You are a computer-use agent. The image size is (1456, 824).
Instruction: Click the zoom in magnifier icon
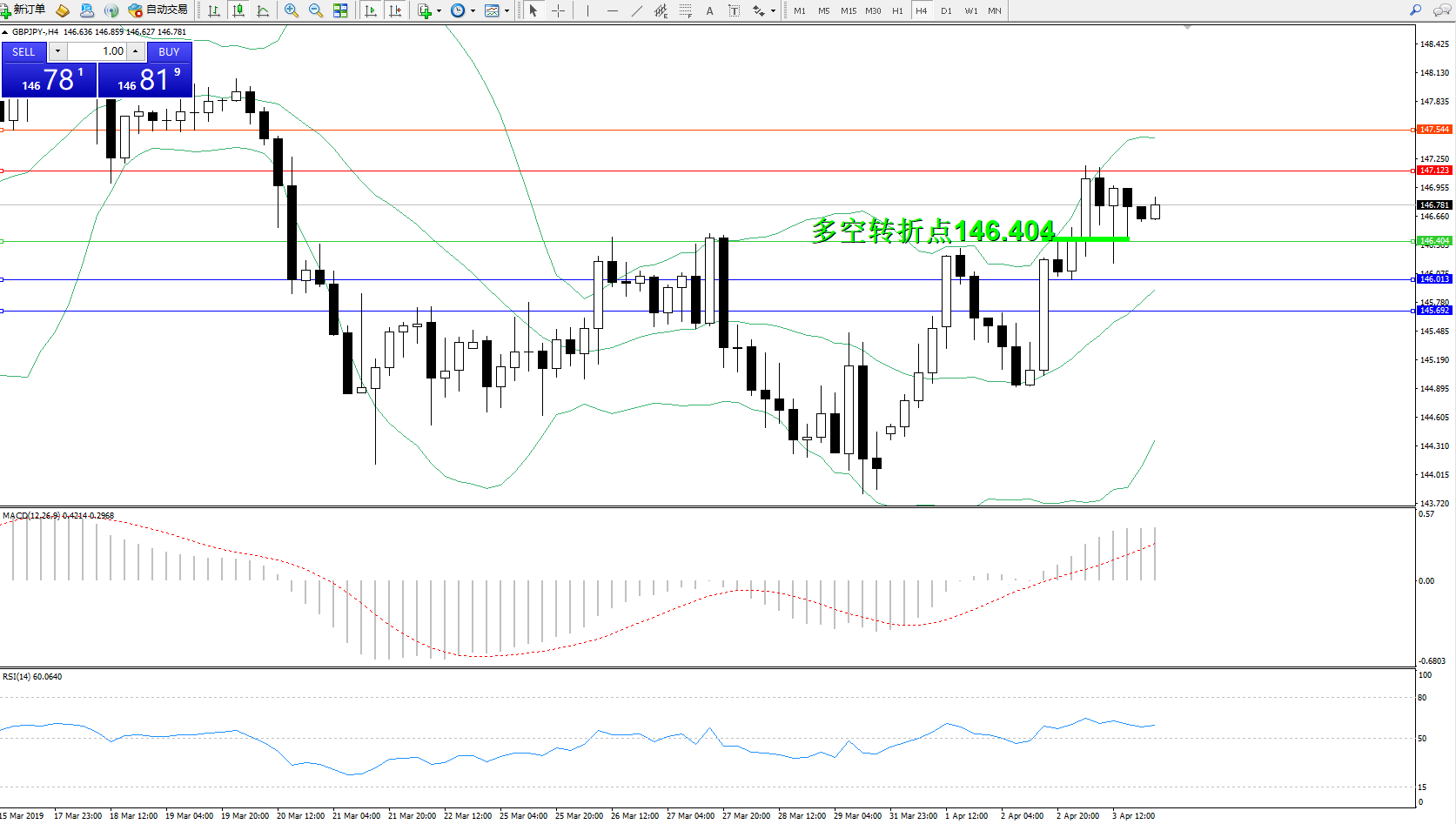pyautogui.click(x=291, y=10)
